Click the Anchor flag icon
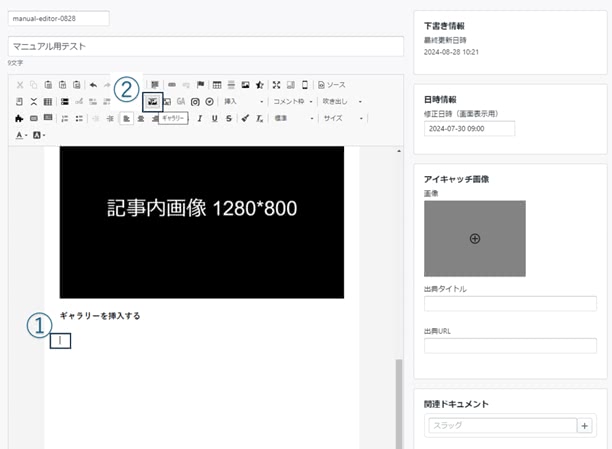 point(201,85)
